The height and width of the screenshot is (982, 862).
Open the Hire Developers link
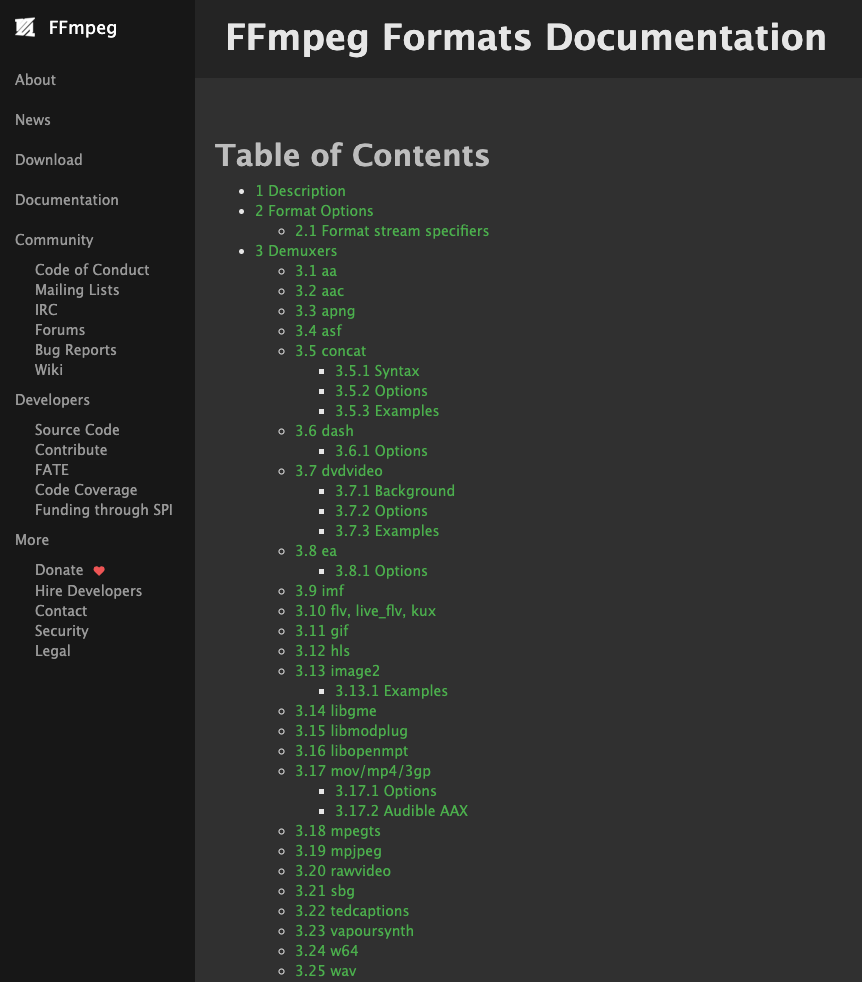click(88, 591)
